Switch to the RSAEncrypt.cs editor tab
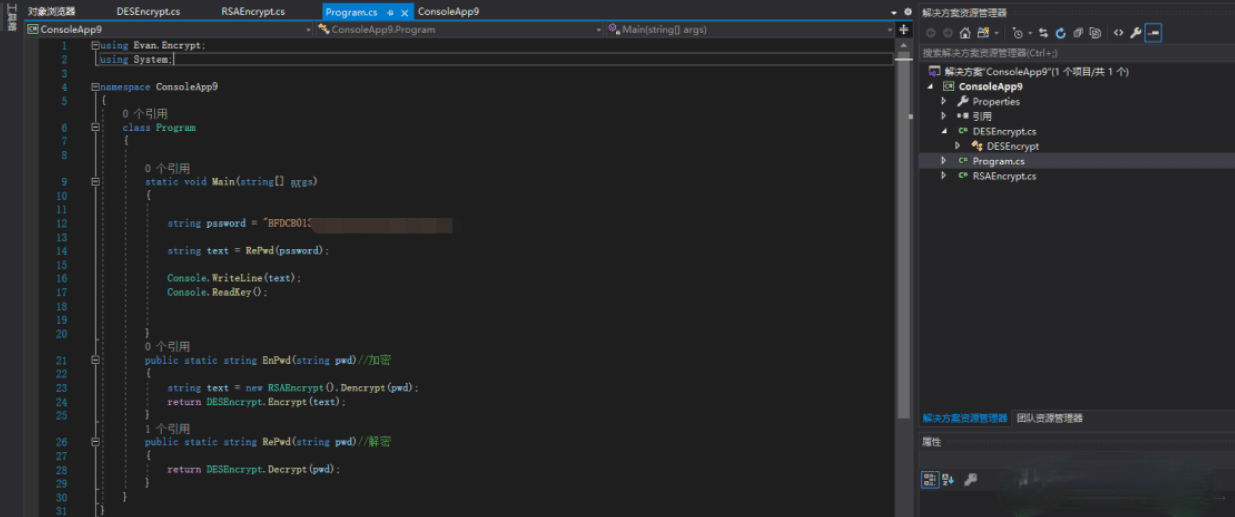This screenshot has width=1235, height=517. pyautogui.click(x=253, y=12)
